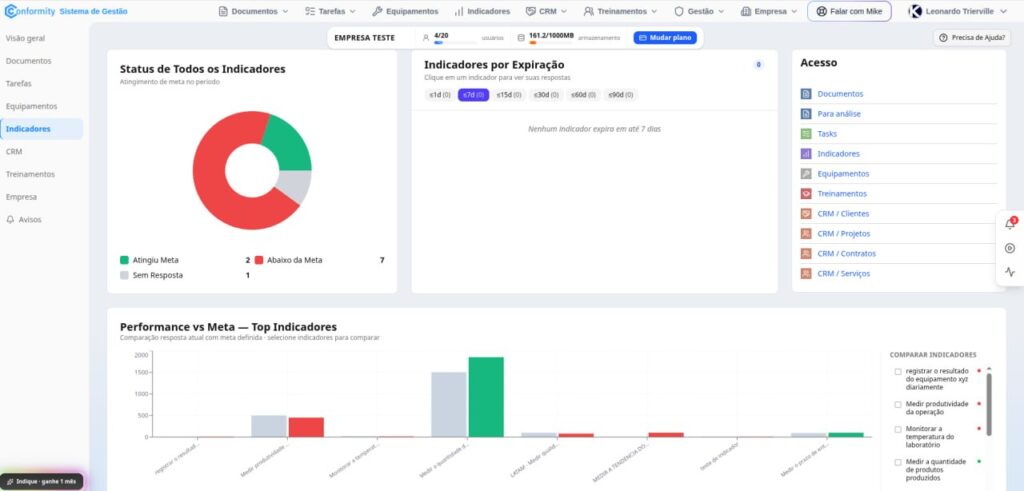Screen dimensions: 1024x491
Task: Select the ≤60d expiration filter
Action: pyautogui.click(x=584, y=95)
